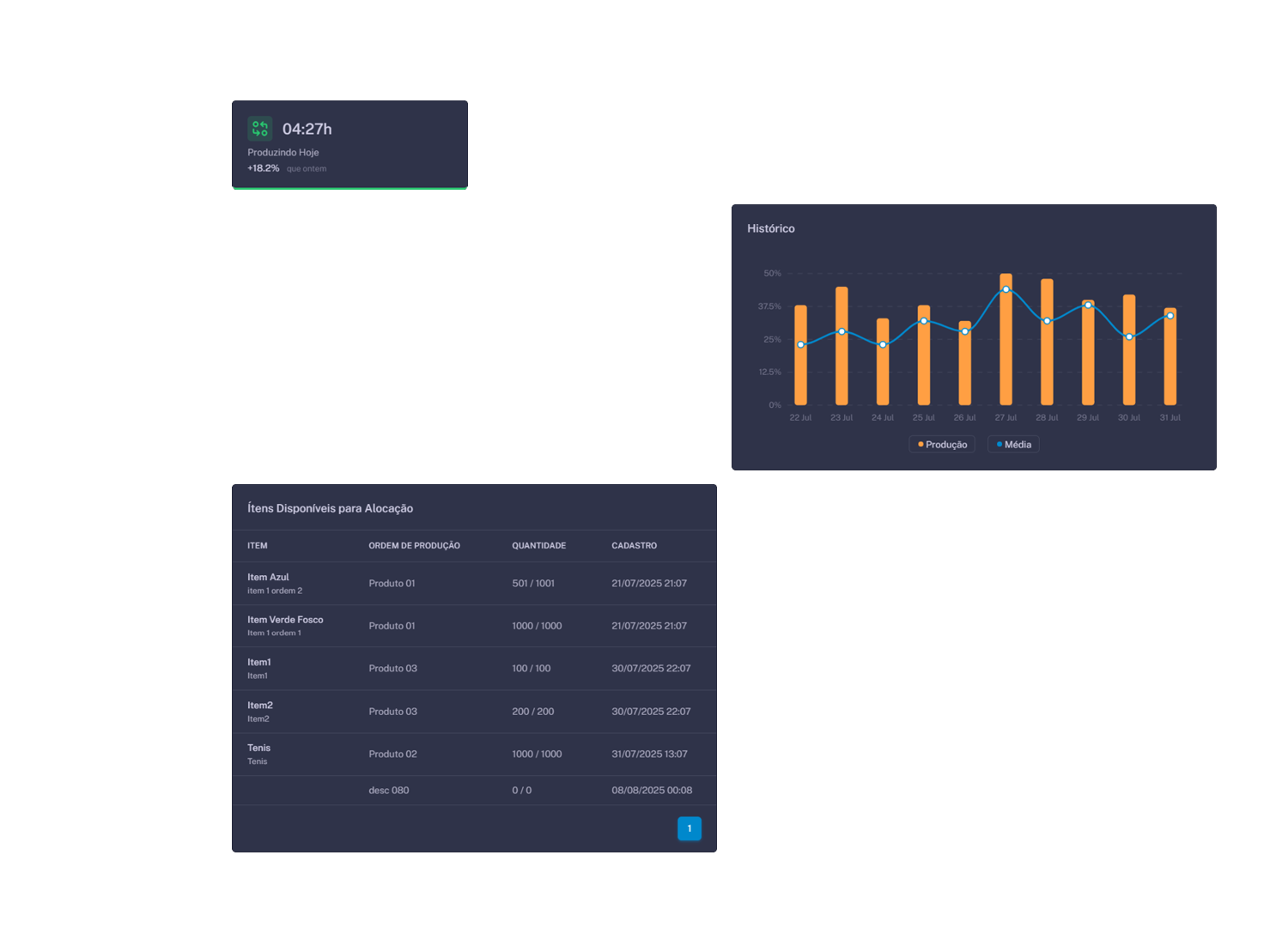Go to page 1 of the table
This screenshot has height=952, width=1288.
tap(690, 828)
